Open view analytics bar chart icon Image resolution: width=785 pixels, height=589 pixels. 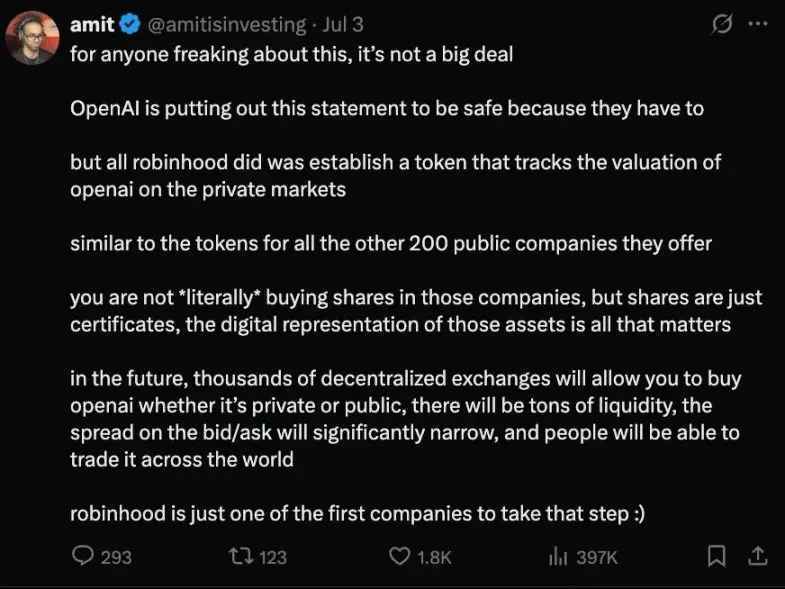558,556
